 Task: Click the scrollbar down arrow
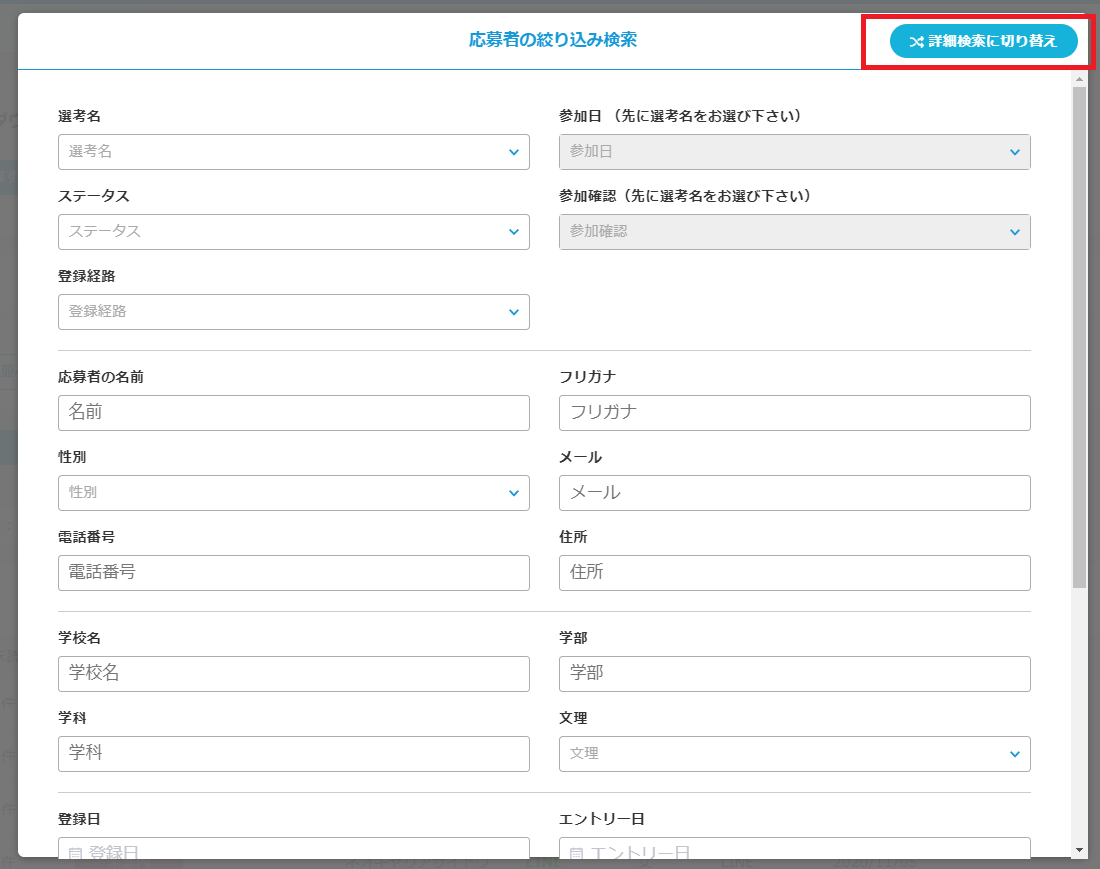point(1079,849)
